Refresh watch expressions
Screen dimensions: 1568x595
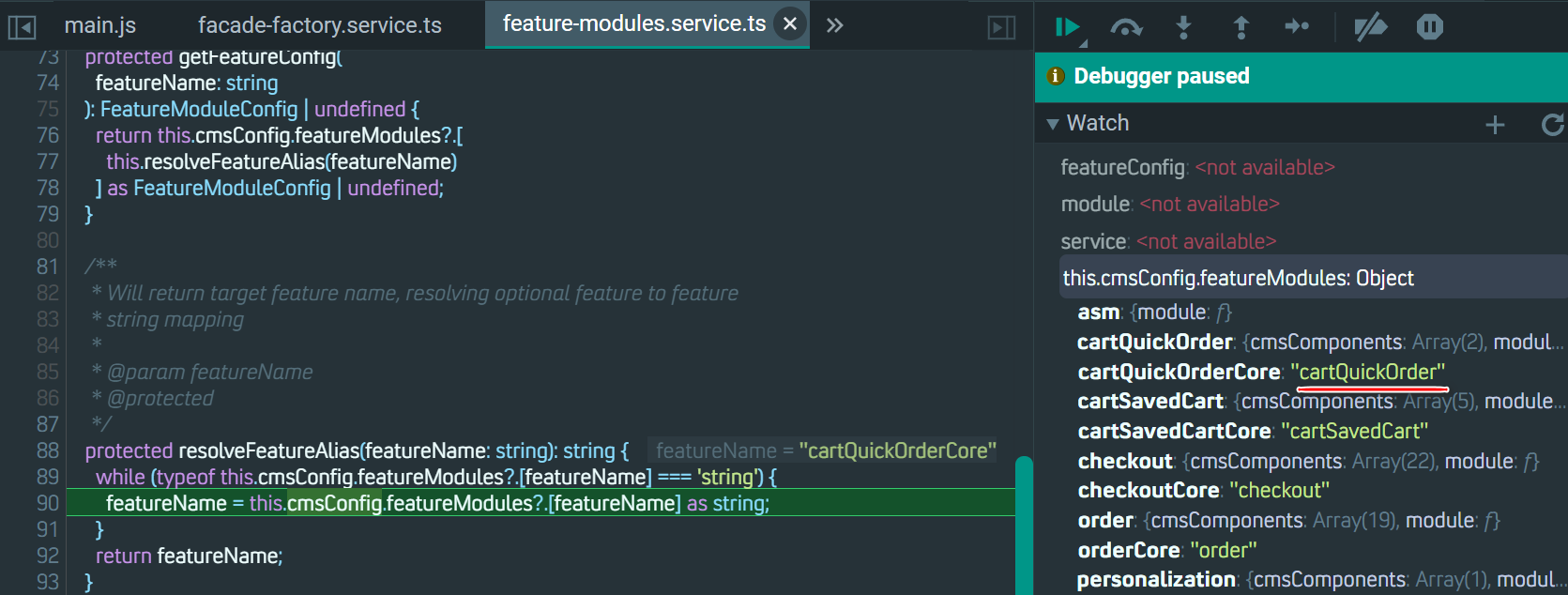tap(1552, 124)
